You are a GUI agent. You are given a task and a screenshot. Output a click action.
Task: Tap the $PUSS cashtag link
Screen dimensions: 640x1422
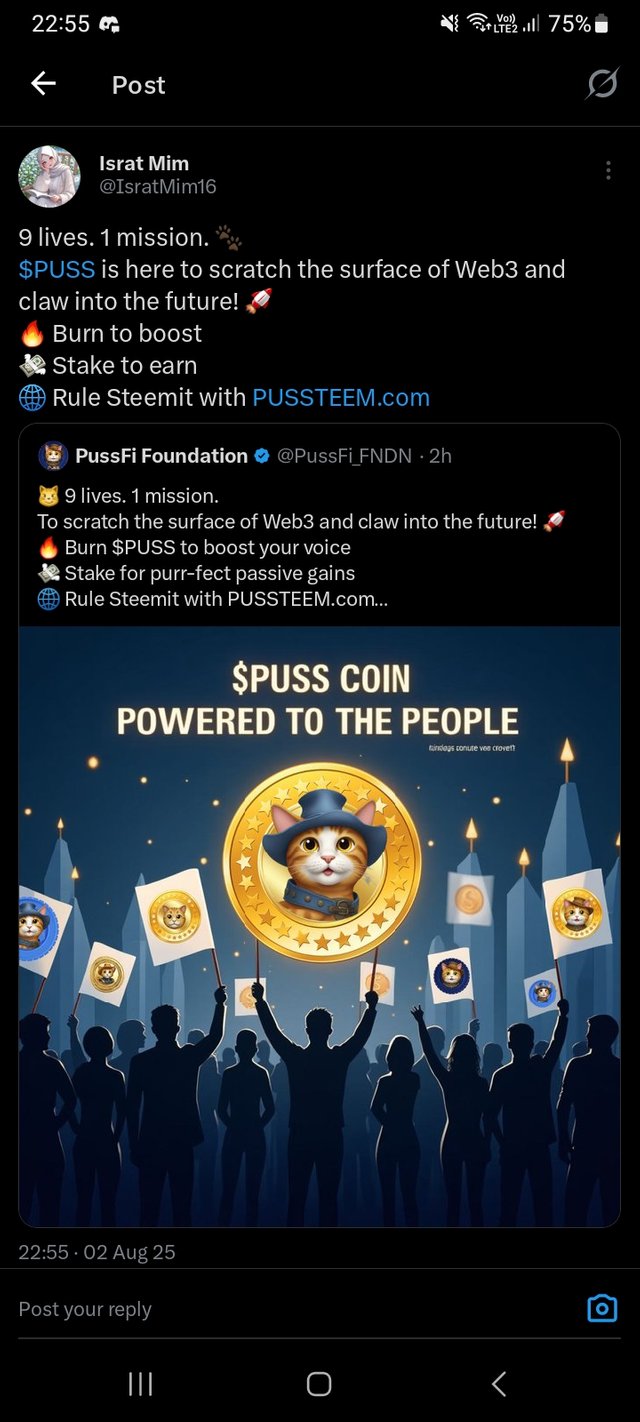click(x=57, y=269)
